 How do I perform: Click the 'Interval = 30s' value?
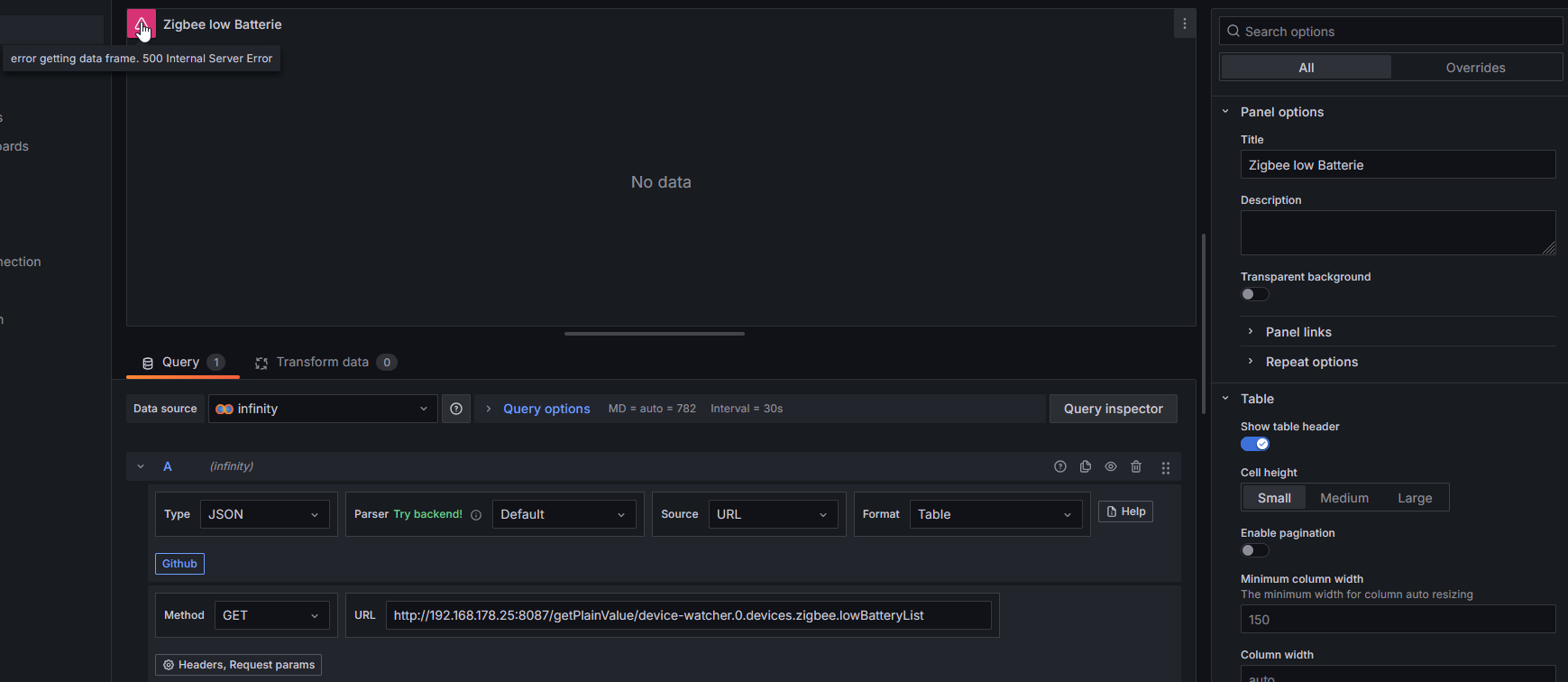click(x=747, y=409)
